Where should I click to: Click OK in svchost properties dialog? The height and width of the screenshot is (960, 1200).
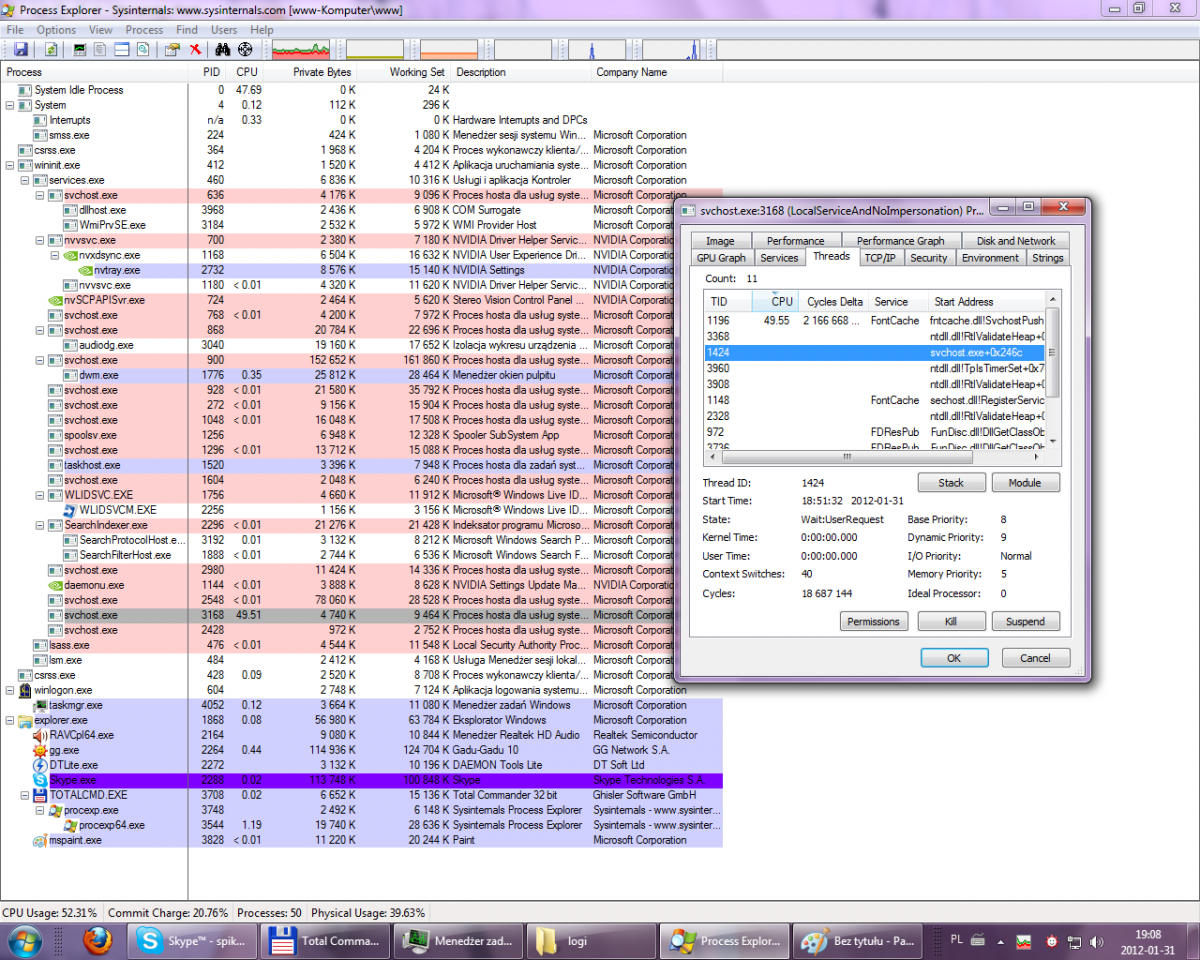point(954,658)
